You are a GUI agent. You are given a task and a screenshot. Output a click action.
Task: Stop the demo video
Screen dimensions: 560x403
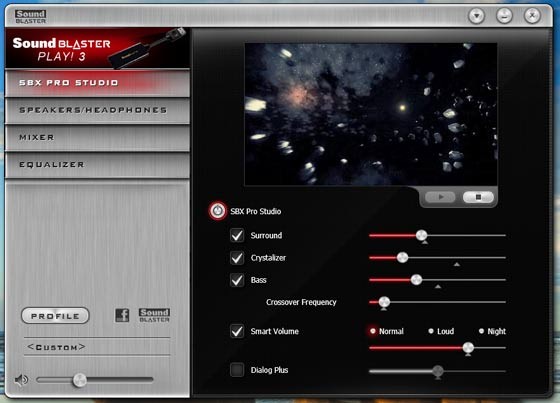[x=478, y=197]
